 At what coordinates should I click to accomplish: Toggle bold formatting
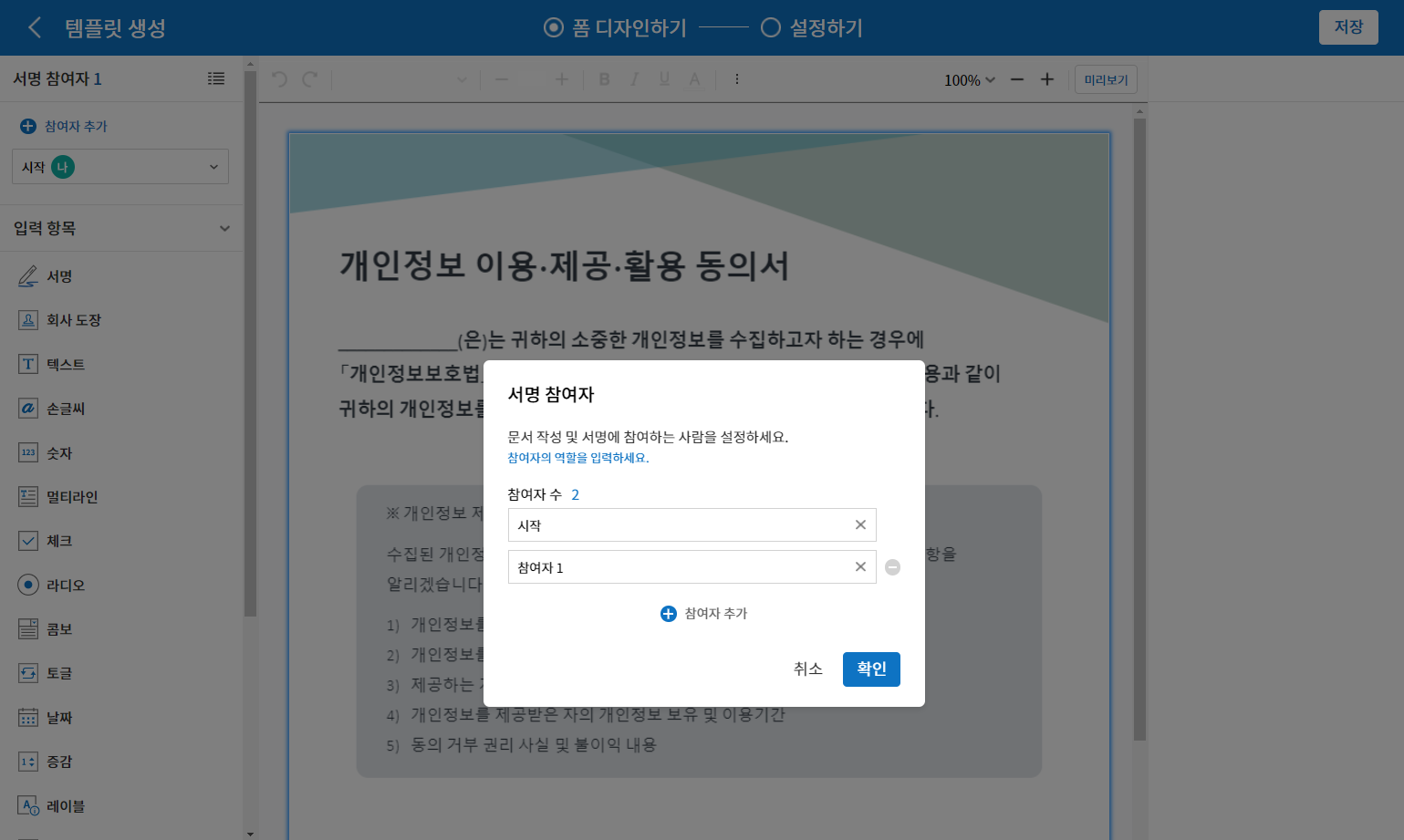click(604, 79)
